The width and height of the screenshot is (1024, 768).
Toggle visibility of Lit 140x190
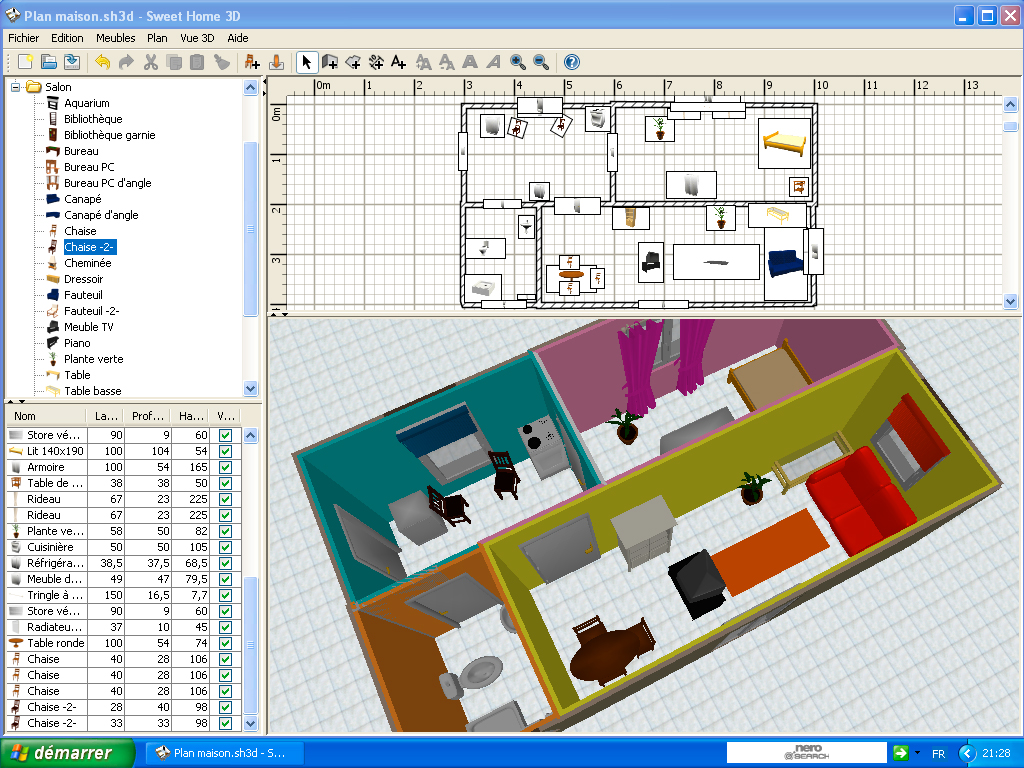[225, 451]
